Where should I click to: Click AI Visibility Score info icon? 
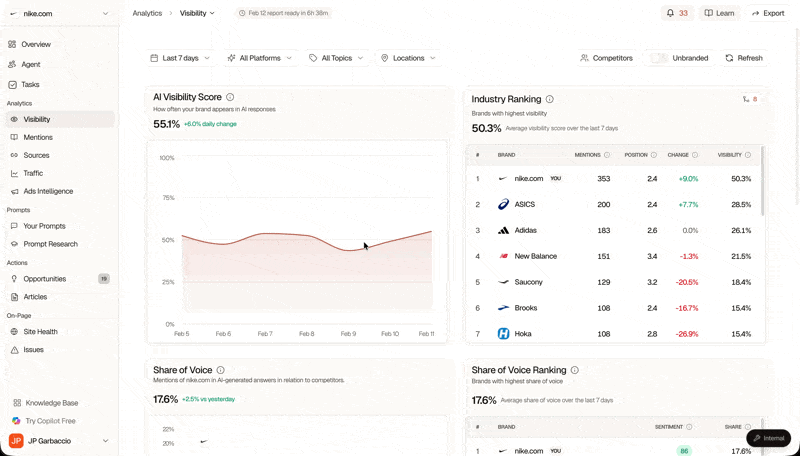pyautogui.click(x=230, y=97)
